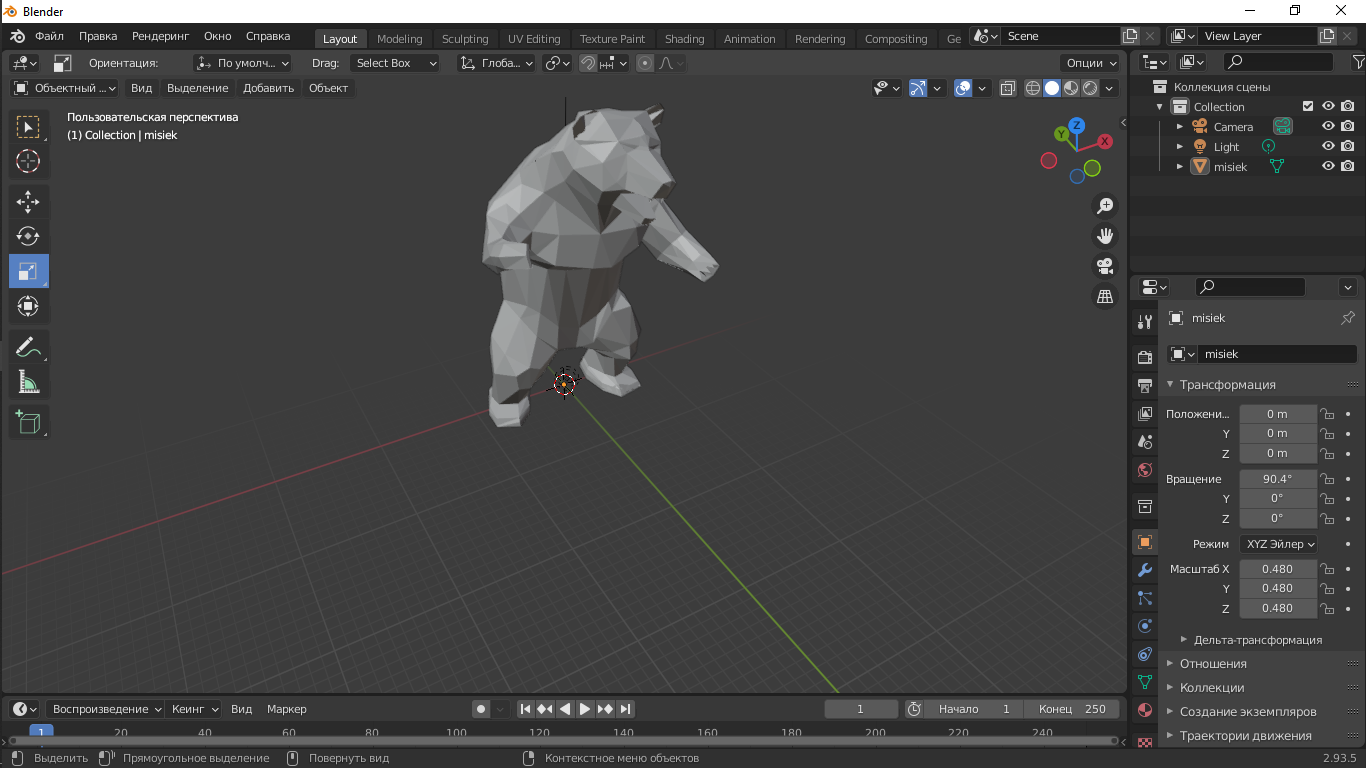Open the View Layer properties tab
Image resolution: width=1366 pixels, height=768 pixels.
click(1145, 414)
